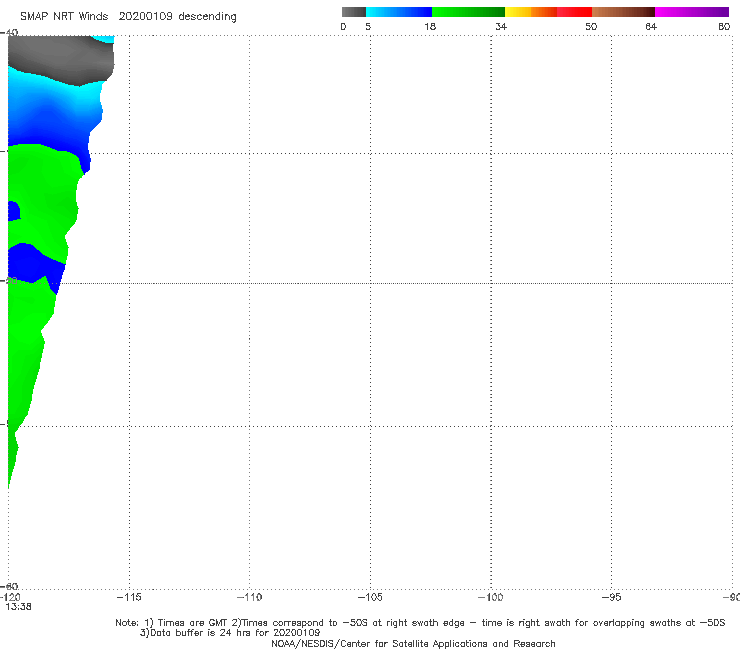Click the gray low-wind area atop the swath
This screenshot has width=740, height=650.
(59, 59)
